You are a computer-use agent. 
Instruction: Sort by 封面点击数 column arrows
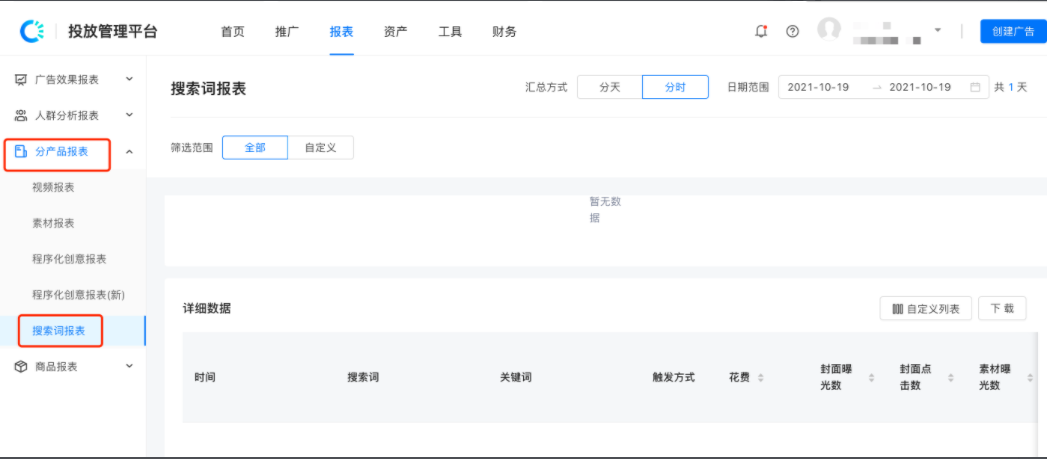[951, 378]
